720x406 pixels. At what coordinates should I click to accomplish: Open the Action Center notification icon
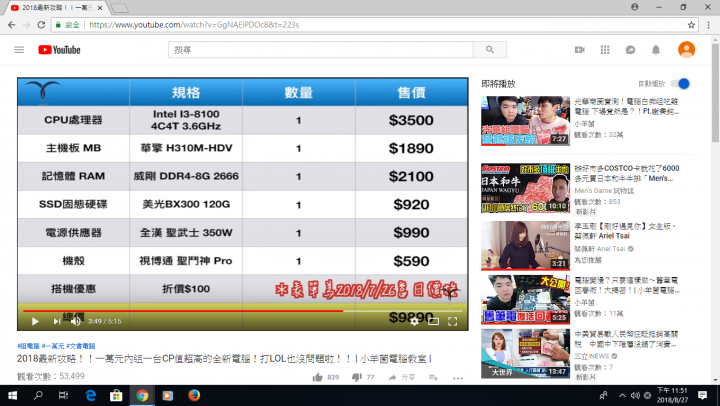[x=703, y=395]
